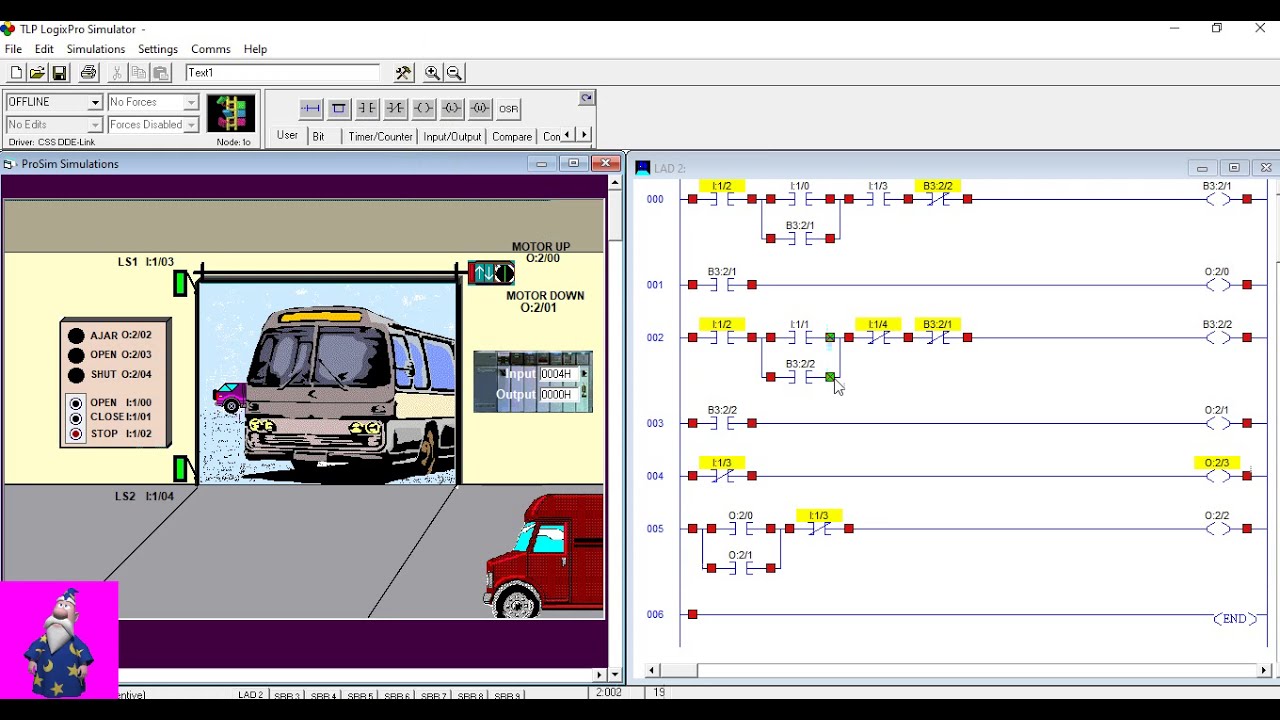Save the program with the floppy disk icon

coord(59,73)
